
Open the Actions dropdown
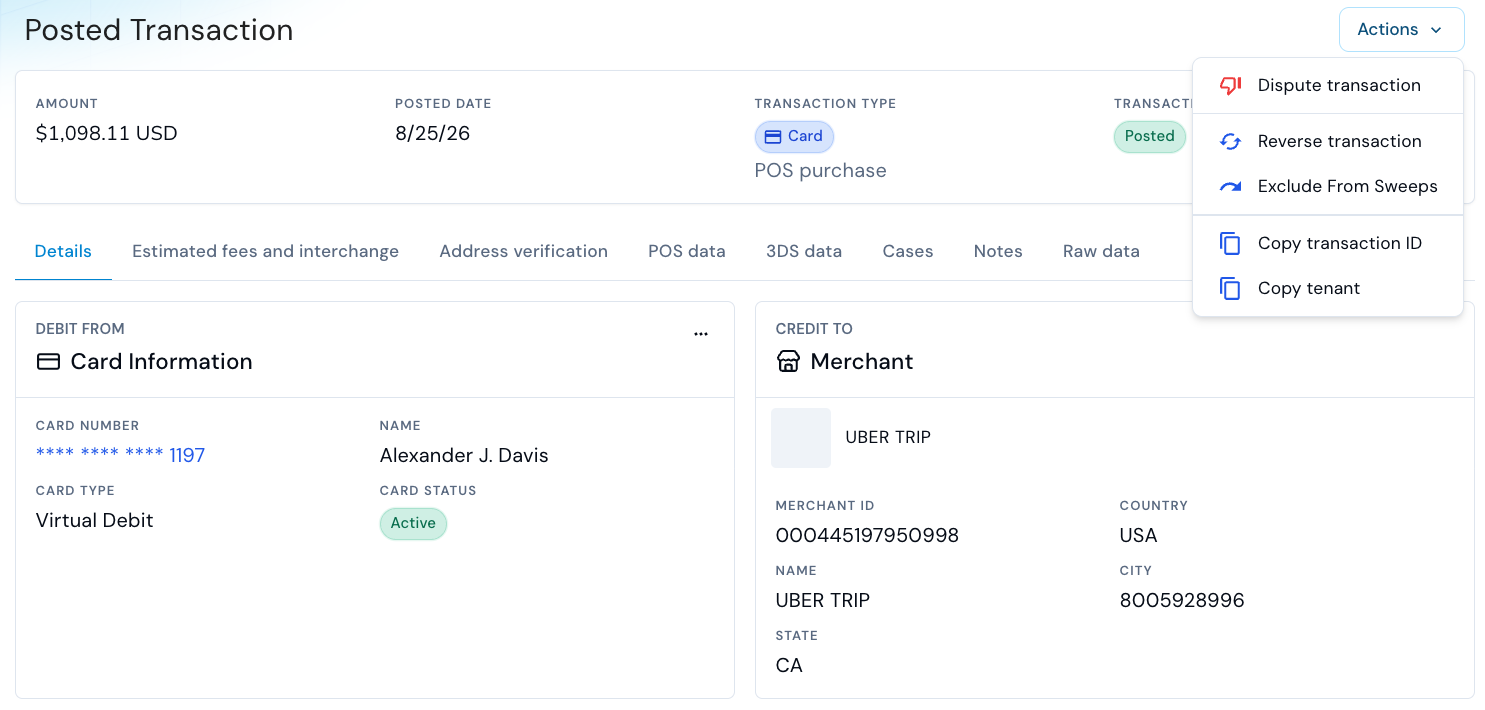[x=1401, y=30]
